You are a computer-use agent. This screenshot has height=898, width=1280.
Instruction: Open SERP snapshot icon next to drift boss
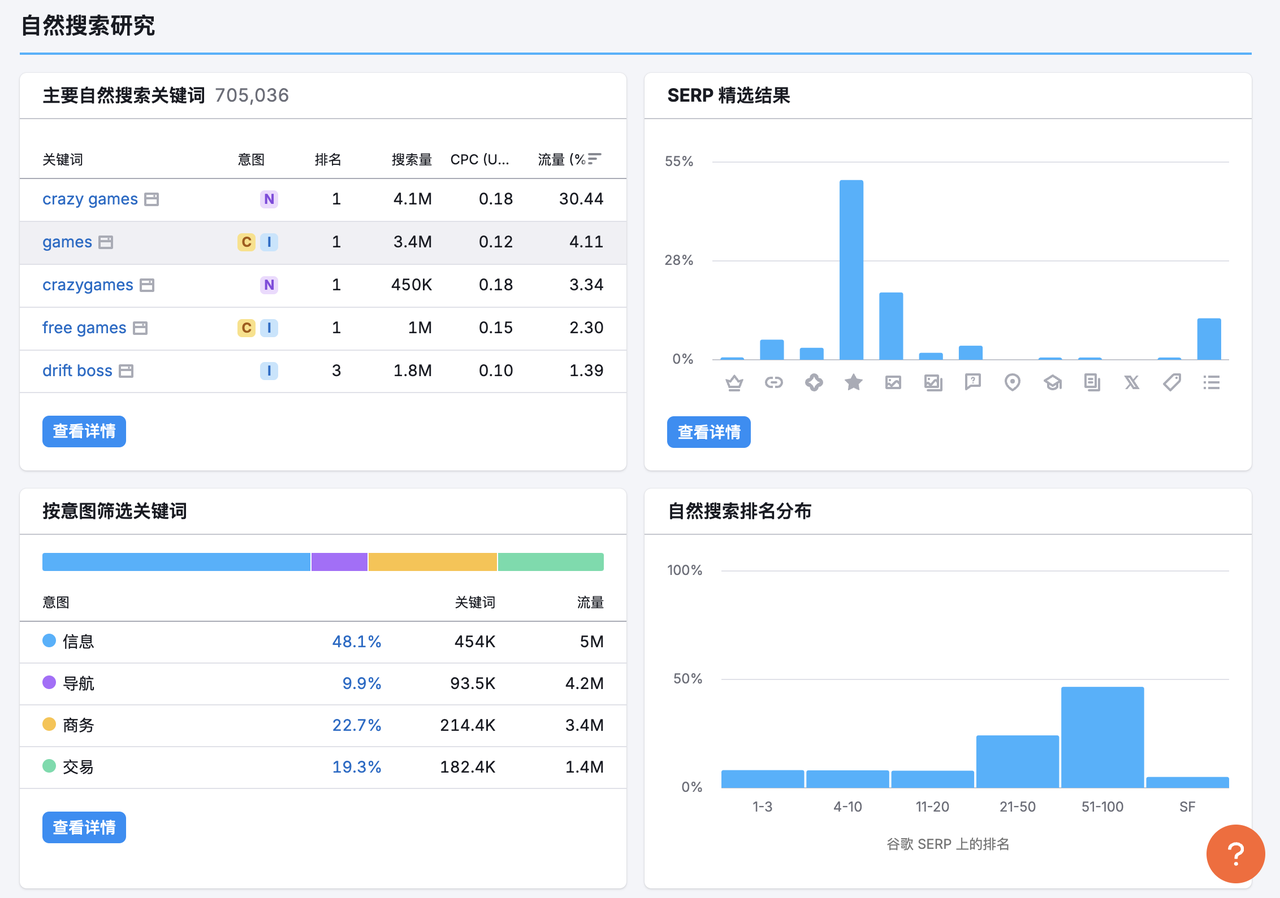tap(126, 371)
